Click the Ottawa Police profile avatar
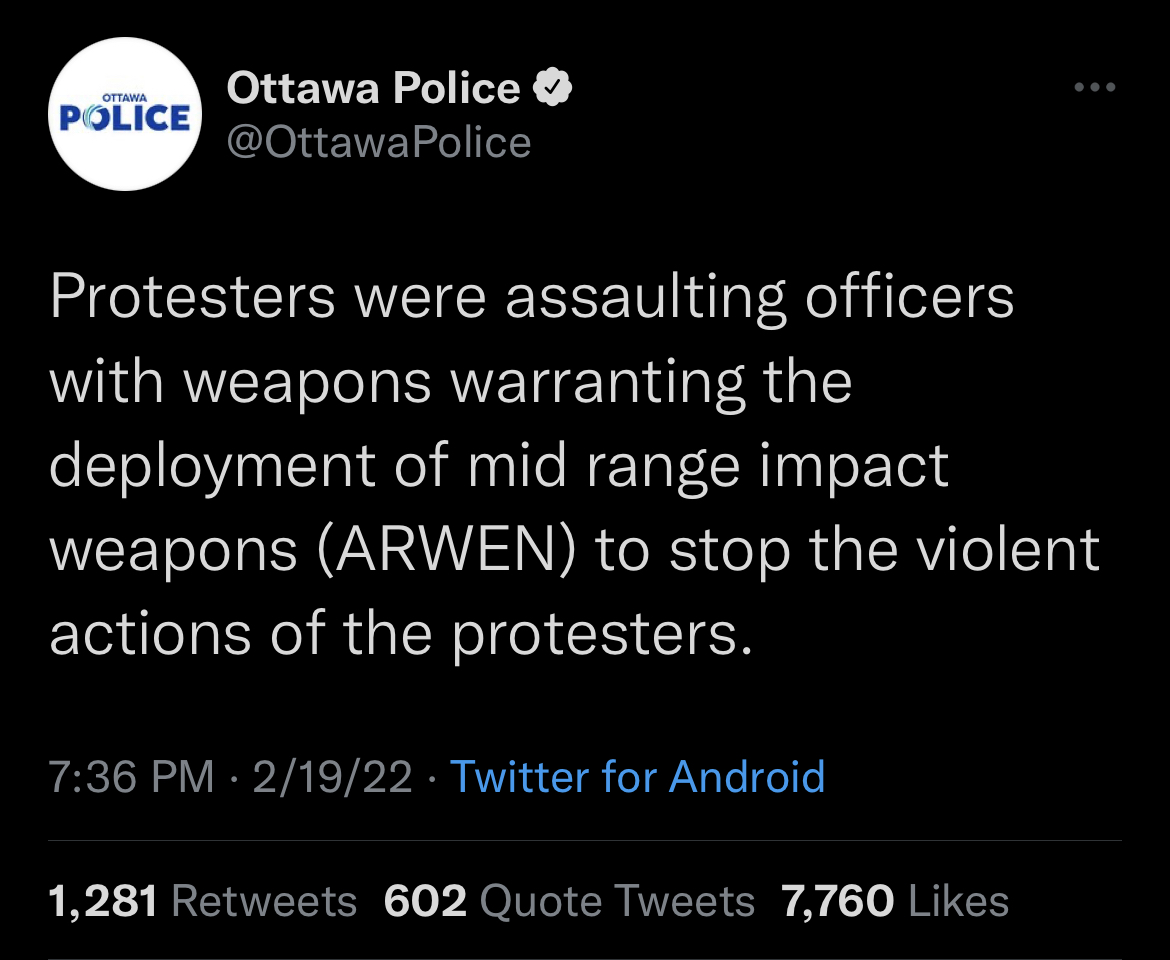The width and height of the screenshot is (1170, 960). coord(125,114)
